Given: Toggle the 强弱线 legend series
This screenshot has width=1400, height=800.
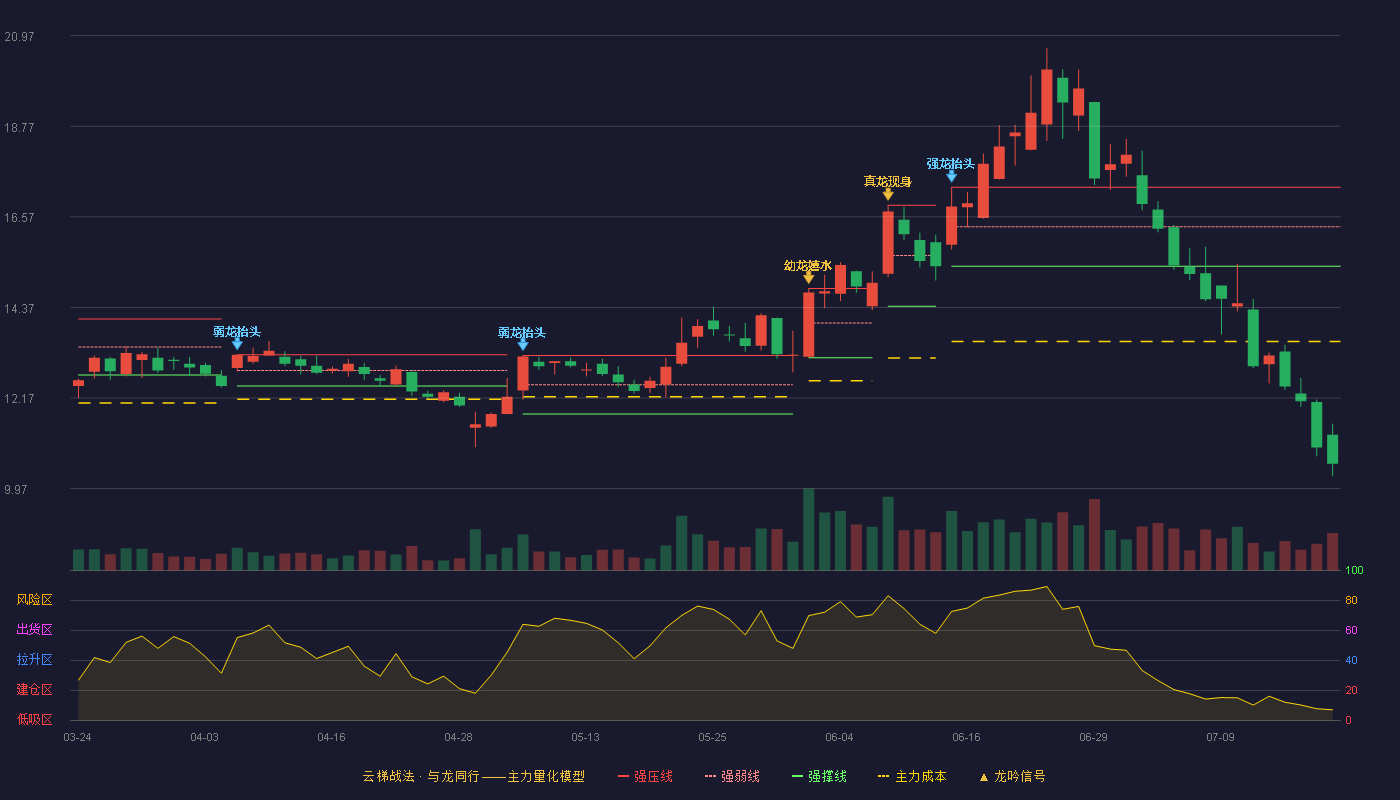Looking at the screenshot, I should tap(732, 776).
